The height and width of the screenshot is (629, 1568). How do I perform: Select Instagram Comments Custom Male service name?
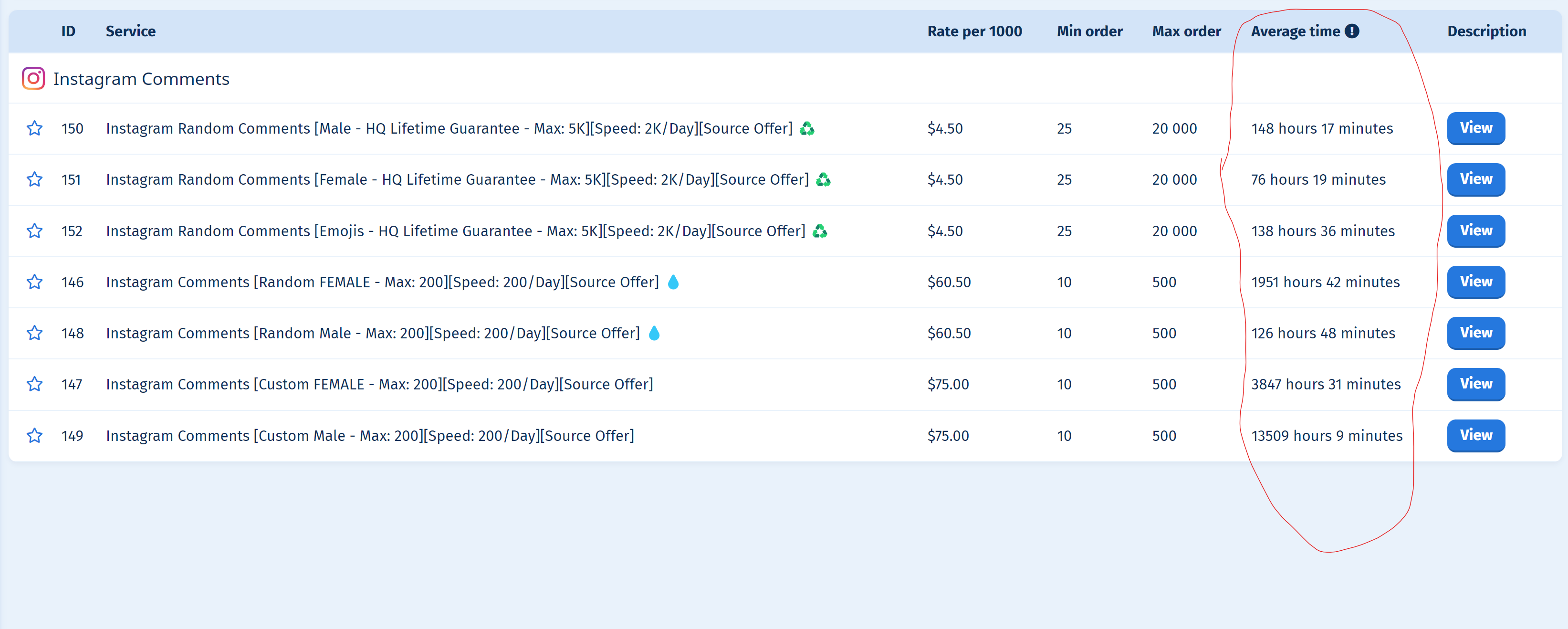point(370,436)
